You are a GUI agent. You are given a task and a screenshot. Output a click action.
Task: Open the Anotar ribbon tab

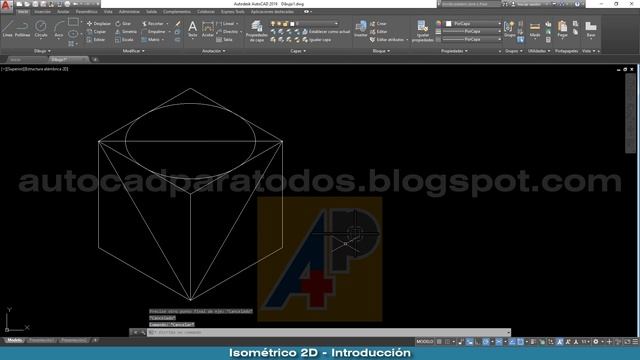(x=63, y=12)
